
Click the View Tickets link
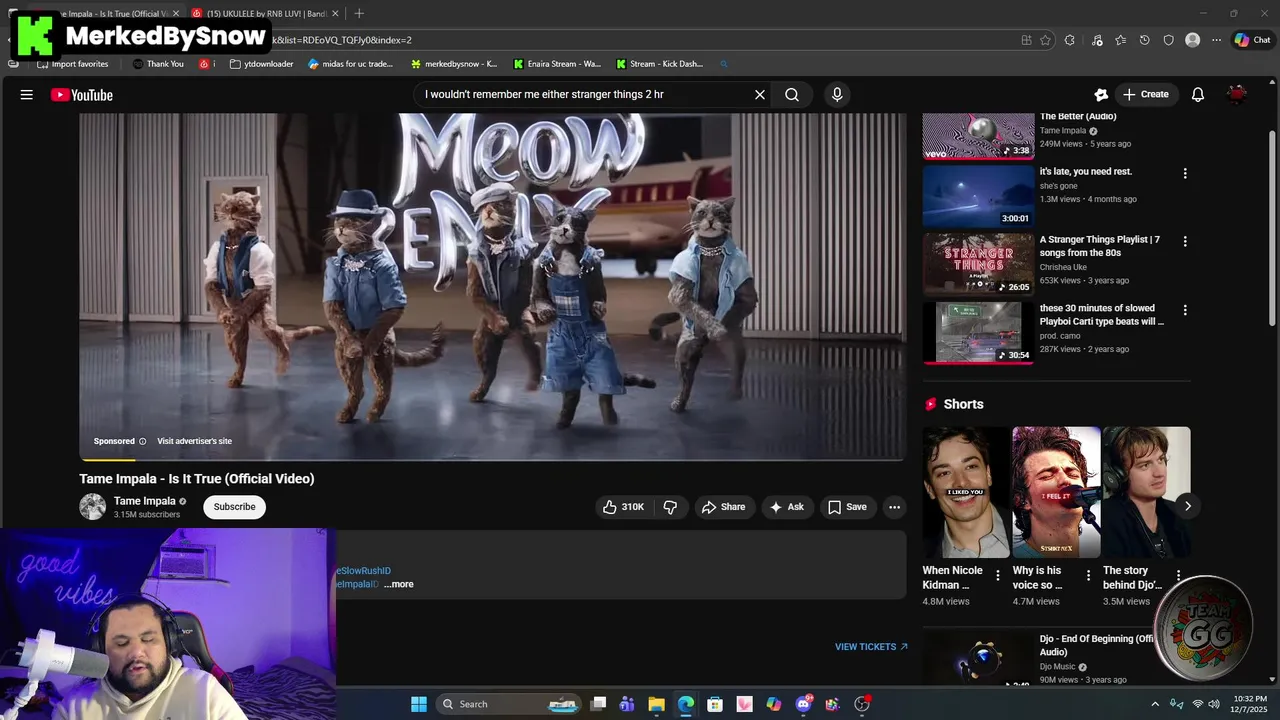[871, 647]
